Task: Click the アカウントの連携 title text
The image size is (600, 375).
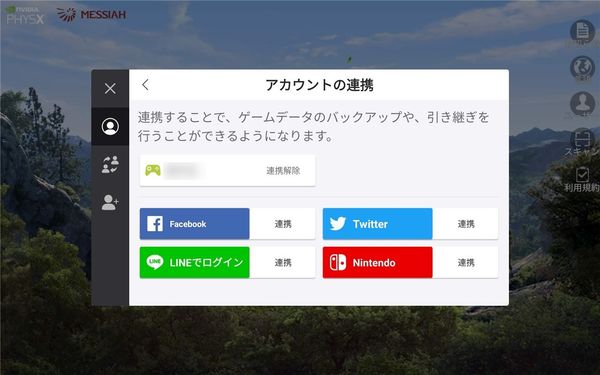Action: (319, 85)
